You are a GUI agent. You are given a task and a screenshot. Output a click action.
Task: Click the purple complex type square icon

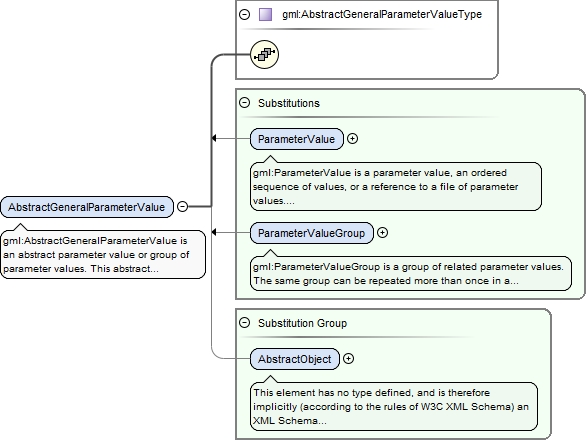(265, 15)
